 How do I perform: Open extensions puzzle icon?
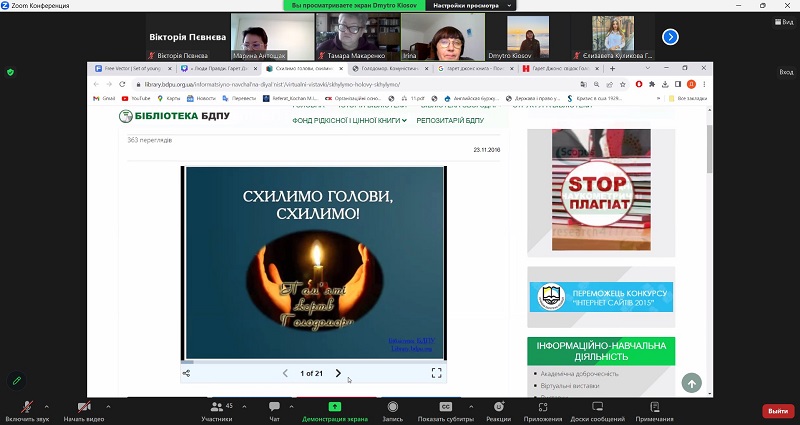click(x=652, y=84)
